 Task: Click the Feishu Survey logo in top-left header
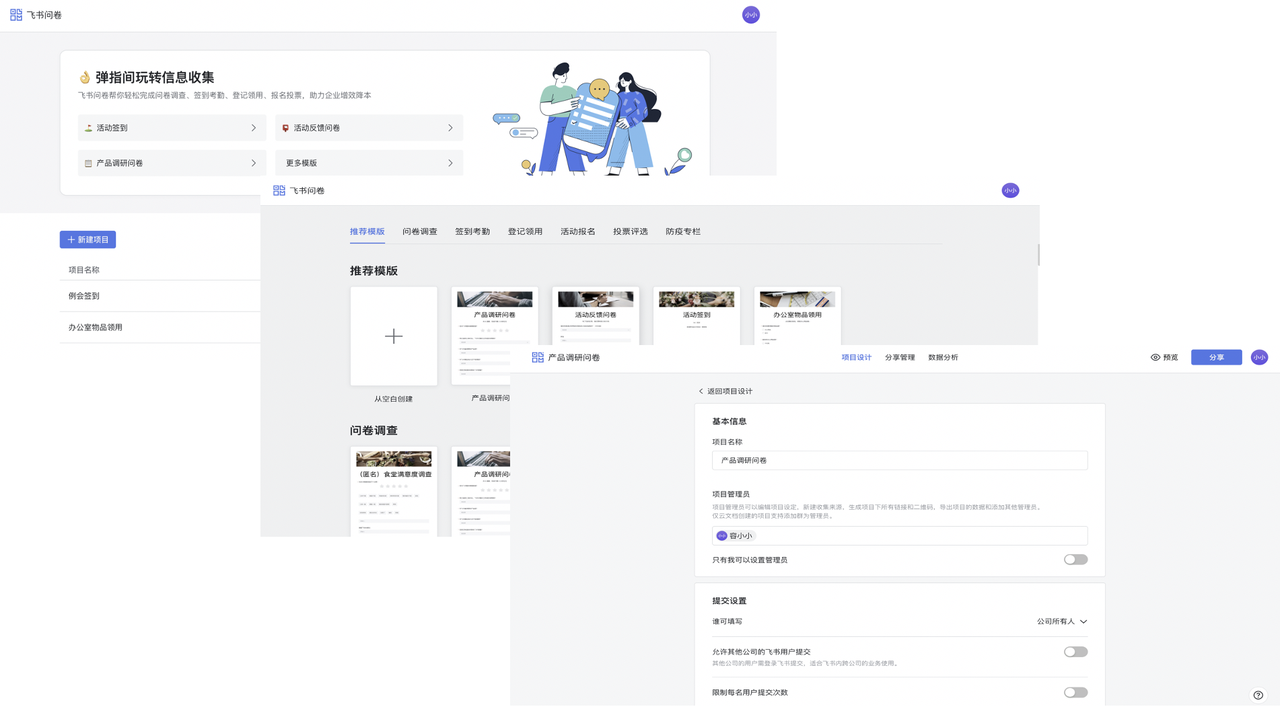click(16, 15)
